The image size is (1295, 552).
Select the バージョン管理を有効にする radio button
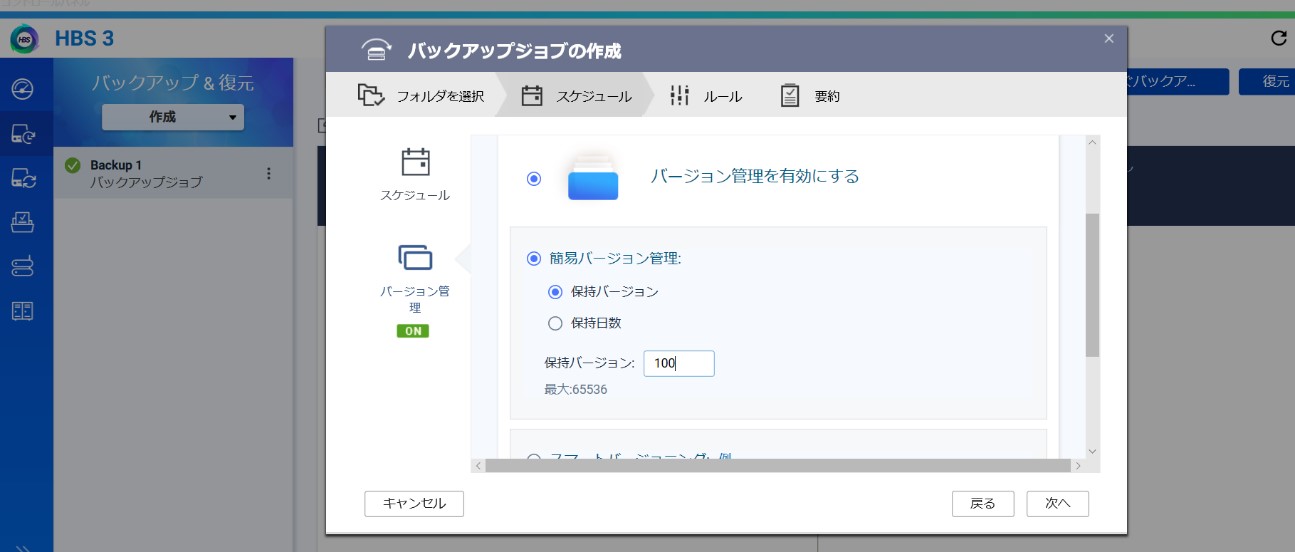click(x=534, y=178)
